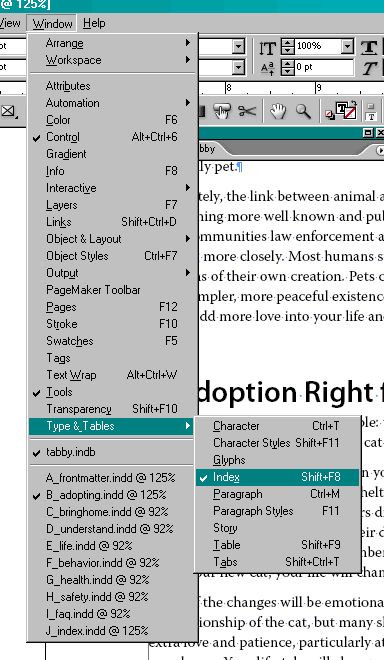Image resolution: width=384 pixels, height=660 pixels.
Task: Click the bold T type style icon
Action: tap(369, 47)
